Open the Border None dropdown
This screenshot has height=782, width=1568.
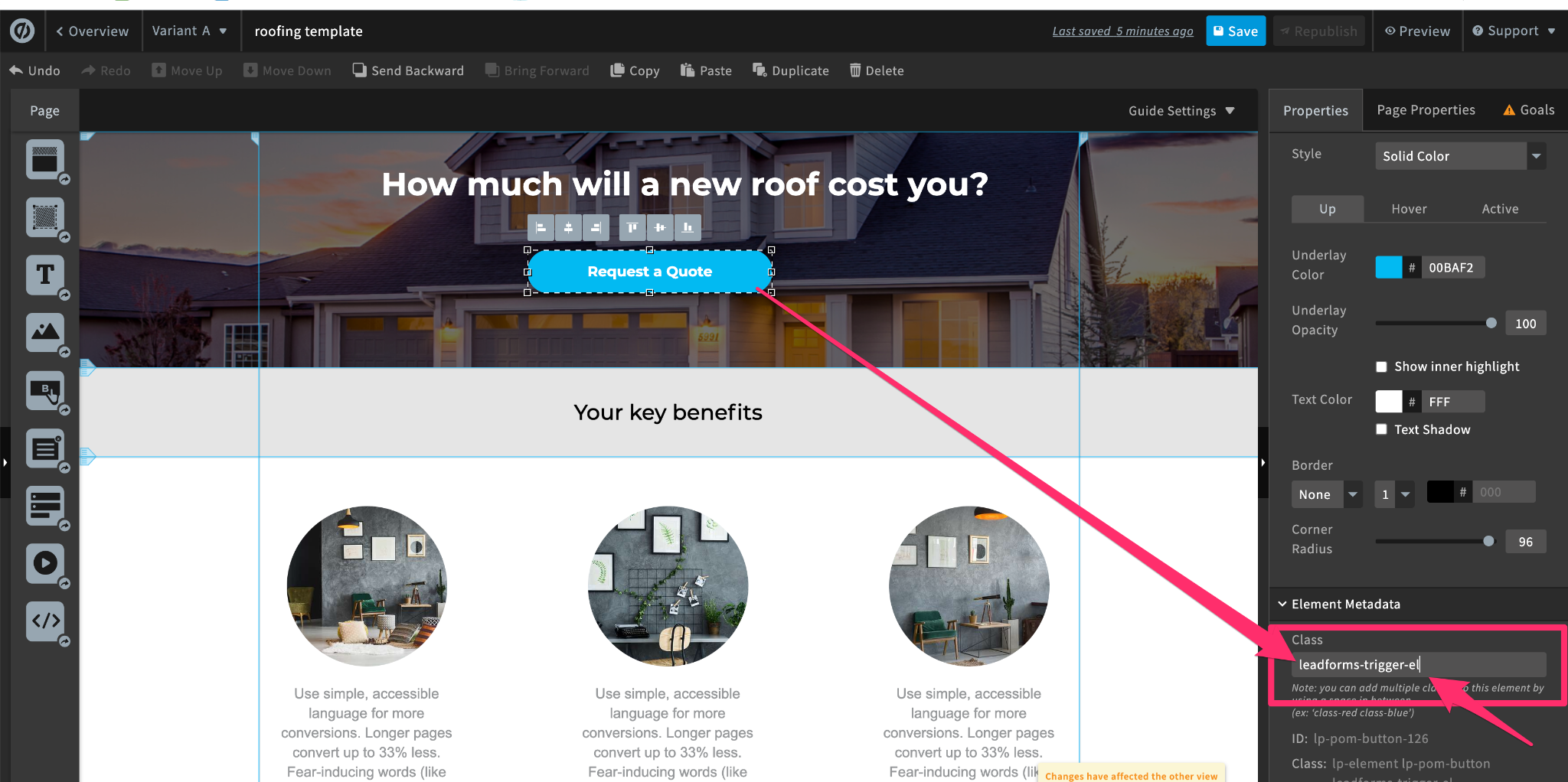(1326, 494)
